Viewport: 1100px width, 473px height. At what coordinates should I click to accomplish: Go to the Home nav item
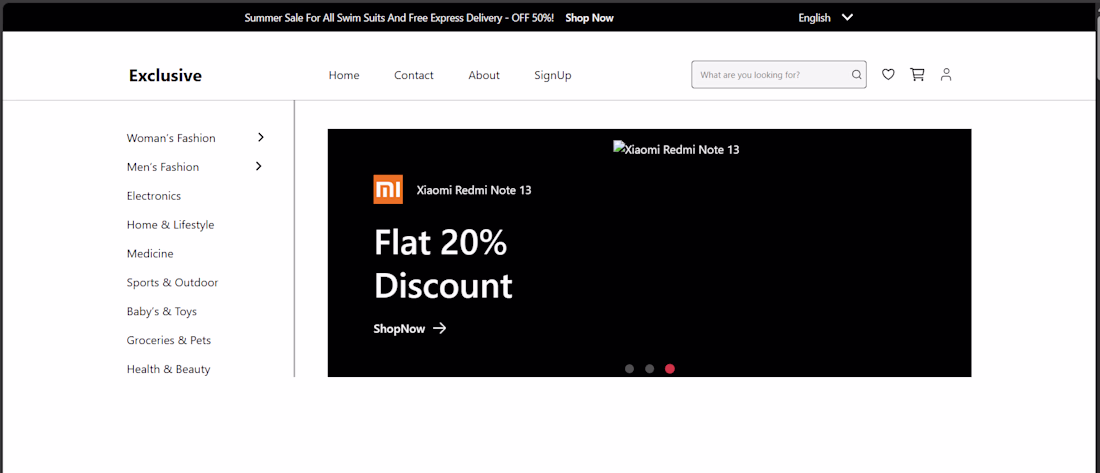(x=344, y=75)
